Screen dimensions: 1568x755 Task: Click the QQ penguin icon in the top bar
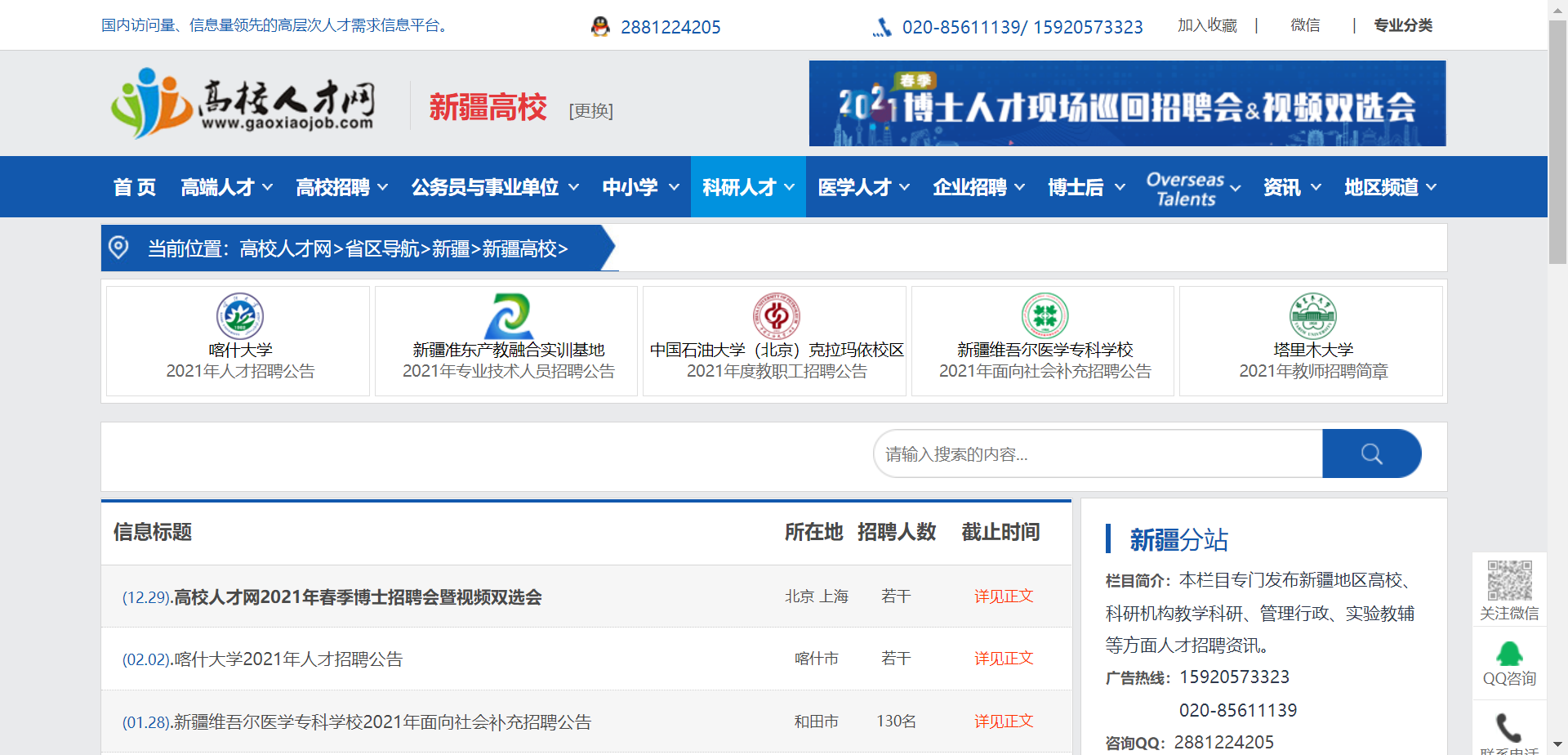coord(600,27)
